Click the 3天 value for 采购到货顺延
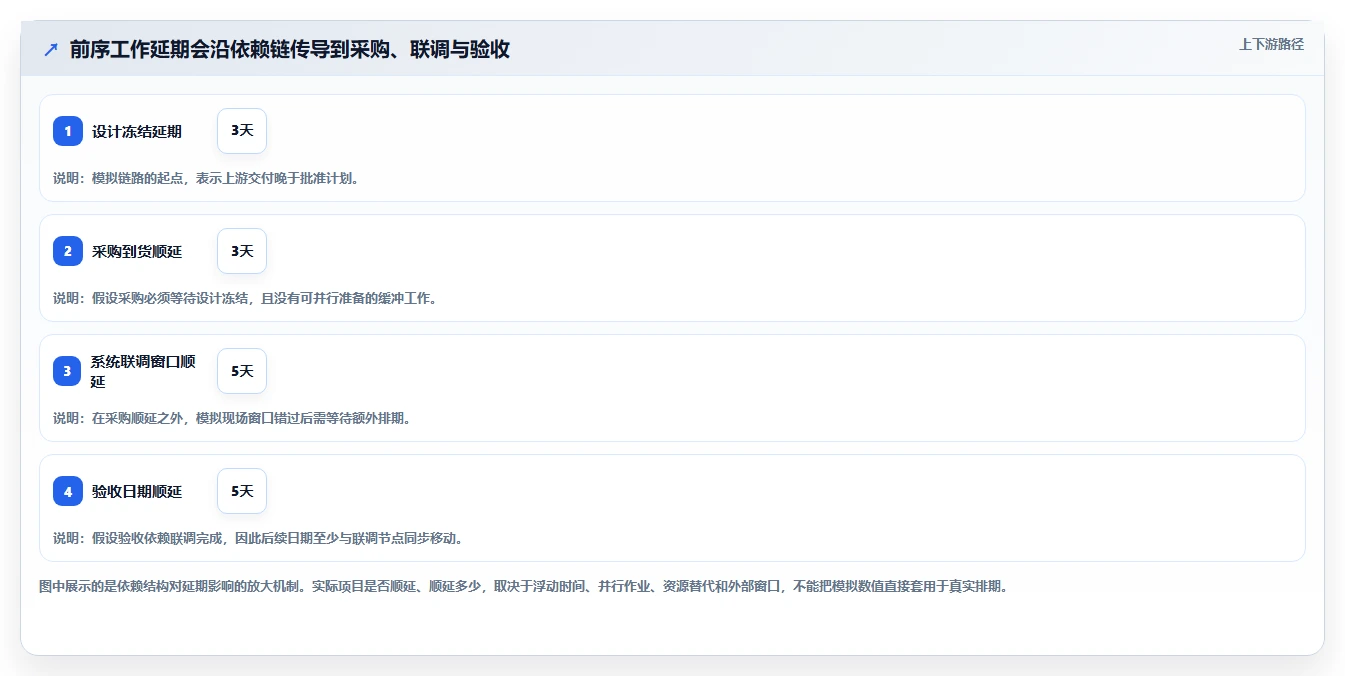This screenshot has width=1345, height=676. tap(242, 251)
